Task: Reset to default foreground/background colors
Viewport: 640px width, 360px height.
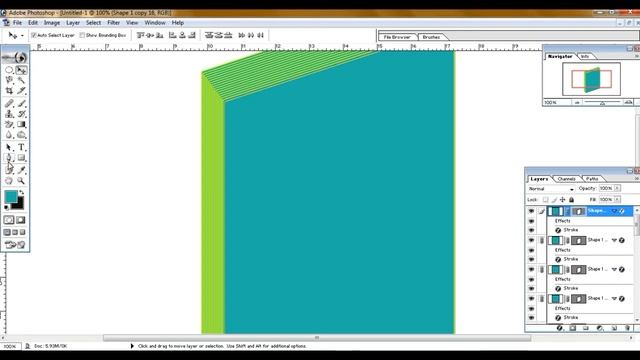Action: [6, 207]
